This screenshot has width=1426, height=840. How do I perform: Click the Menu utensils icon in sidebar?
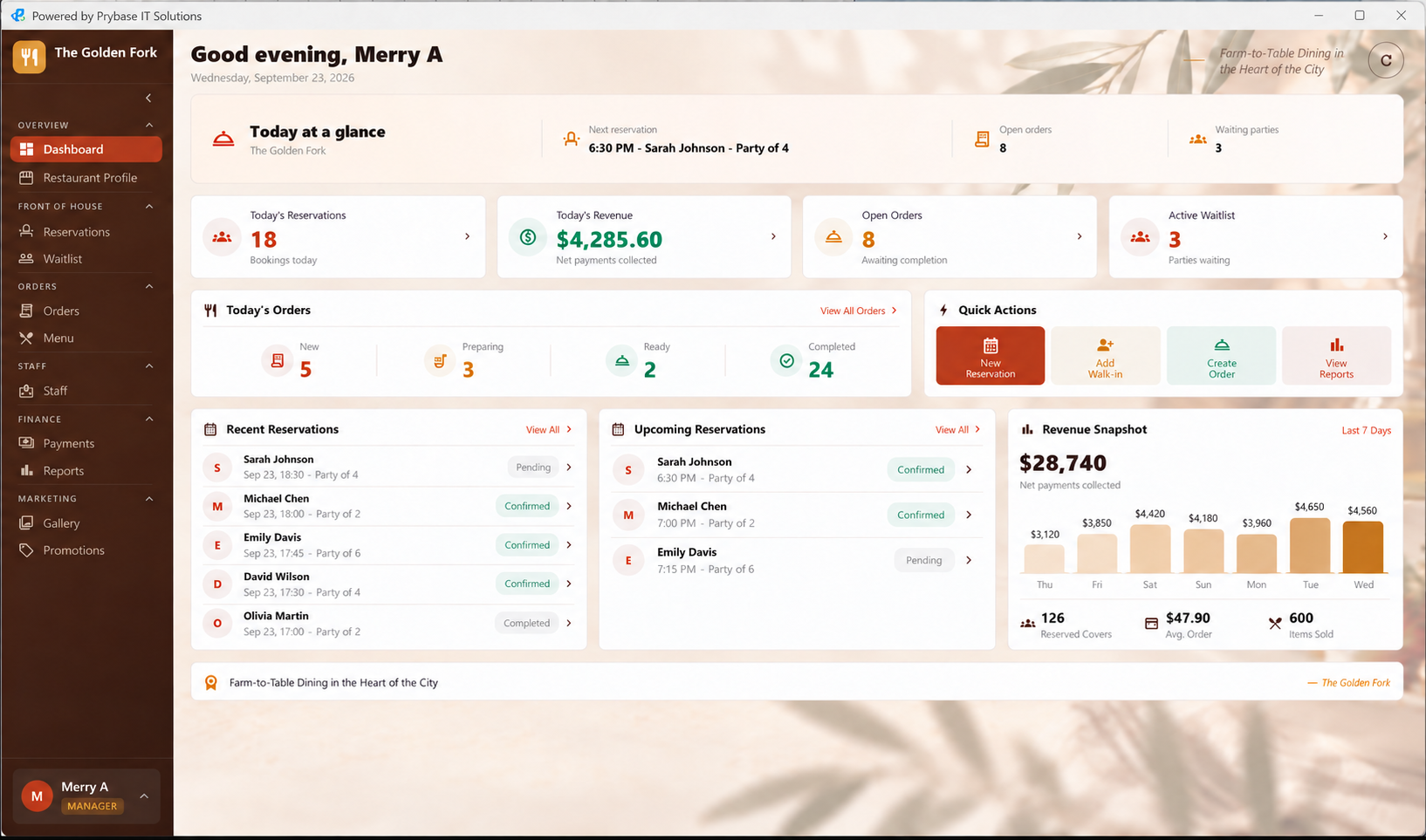click(26, 338)
